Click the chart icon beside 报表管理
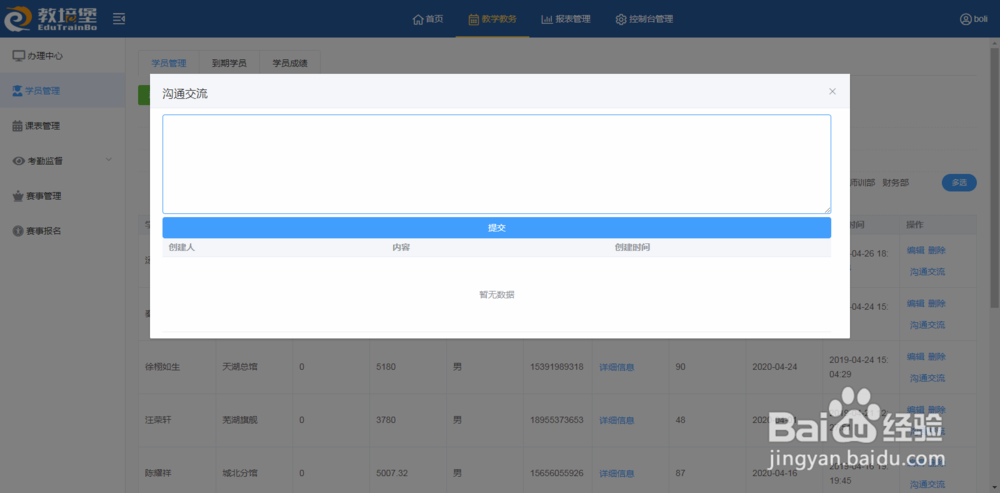This screenshot has height=493, width=1000. [x=547, y=19]
